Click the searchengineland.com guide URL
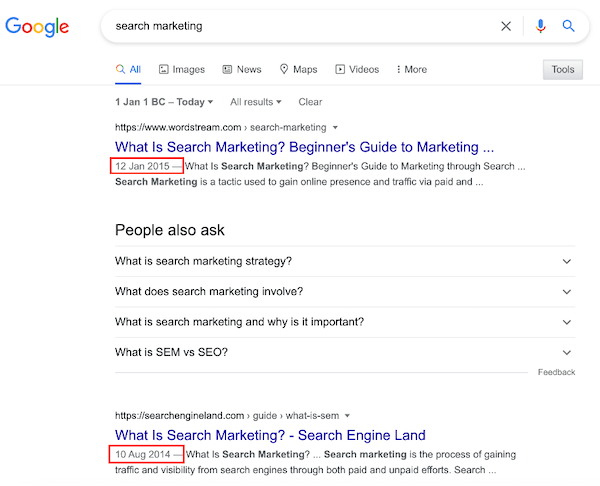600x486 pixels. (227, 416)
